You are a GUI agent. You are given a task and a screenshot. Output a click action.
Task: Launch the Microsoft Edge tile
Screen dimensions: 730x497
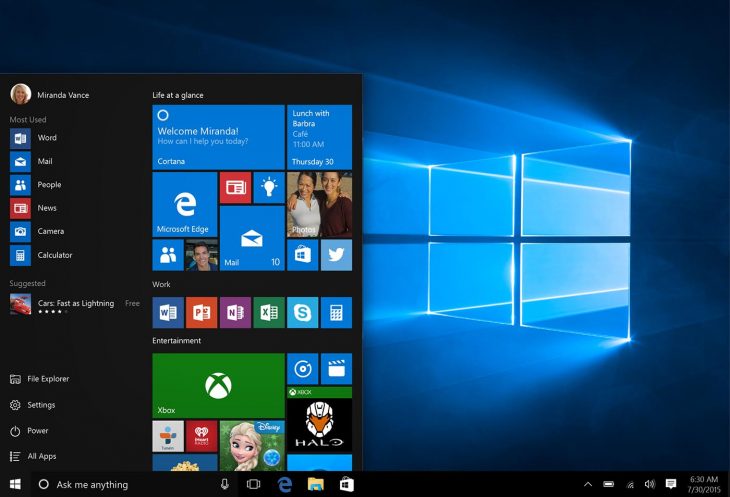(x=185, y=204)
